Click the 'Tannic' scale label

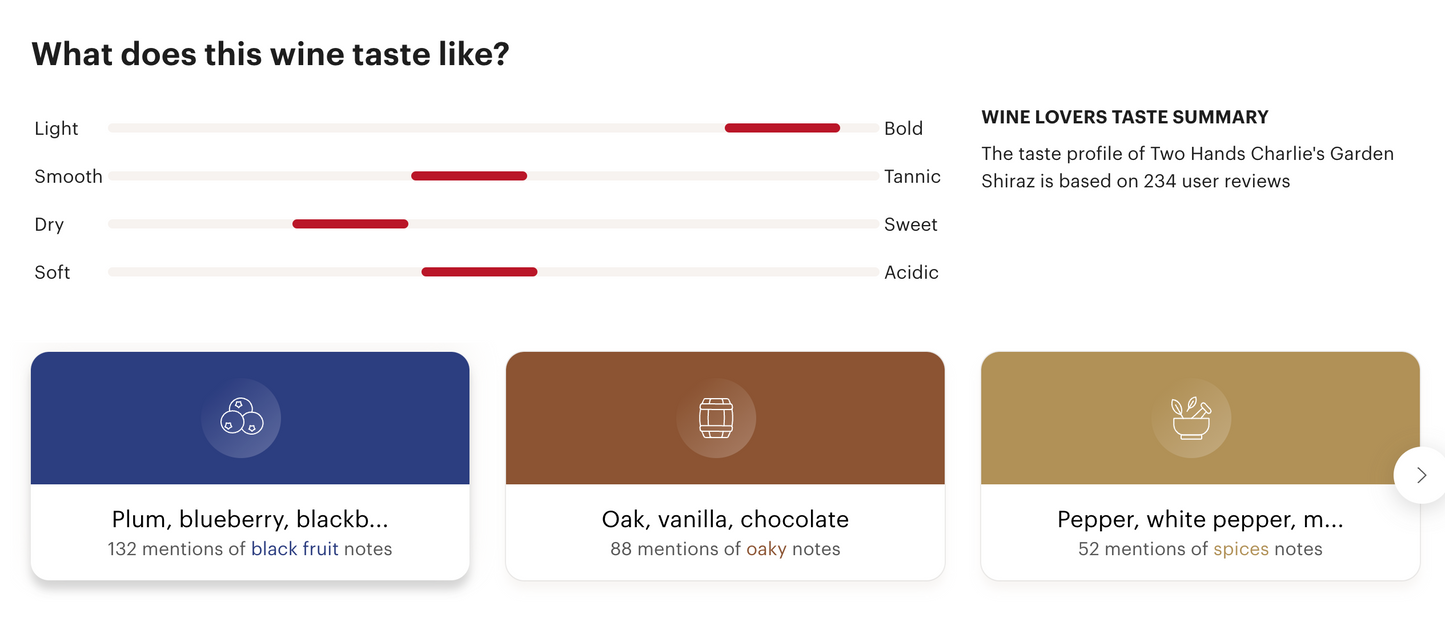tap(912, 177)
